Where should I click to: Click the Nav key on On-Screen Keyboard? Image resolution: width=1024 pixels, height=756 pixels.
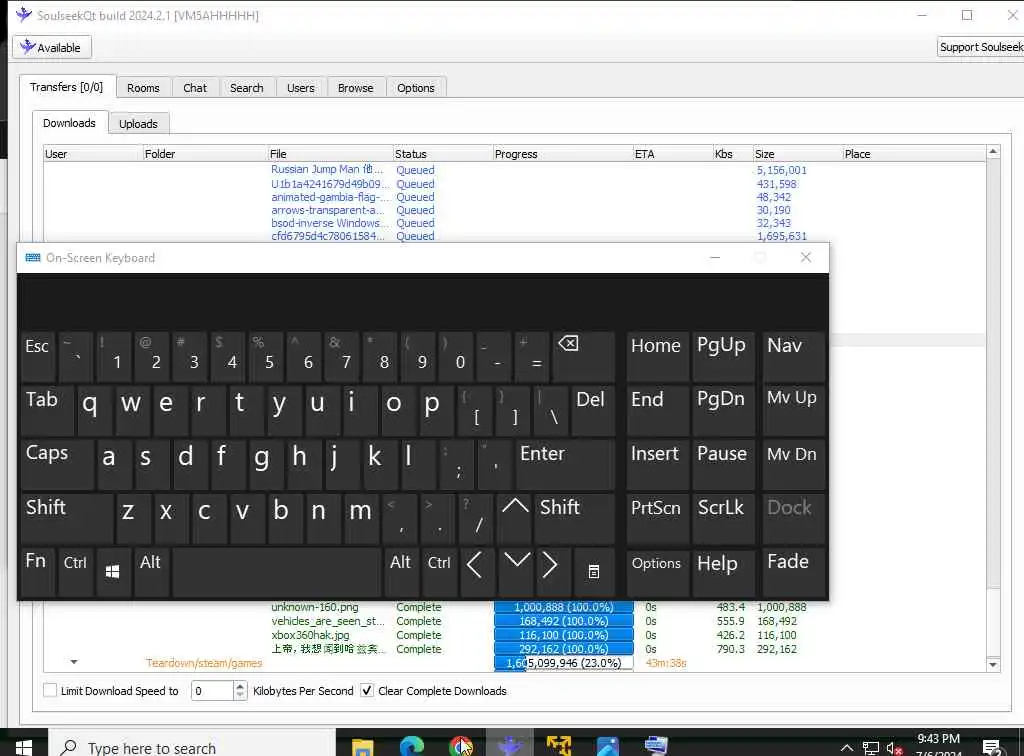tap(793, 356)
